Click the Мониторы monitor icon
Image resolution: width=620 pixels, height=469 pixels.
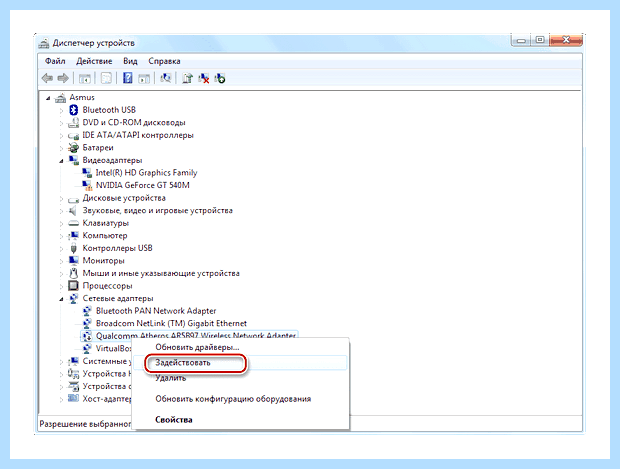(74, 261)
